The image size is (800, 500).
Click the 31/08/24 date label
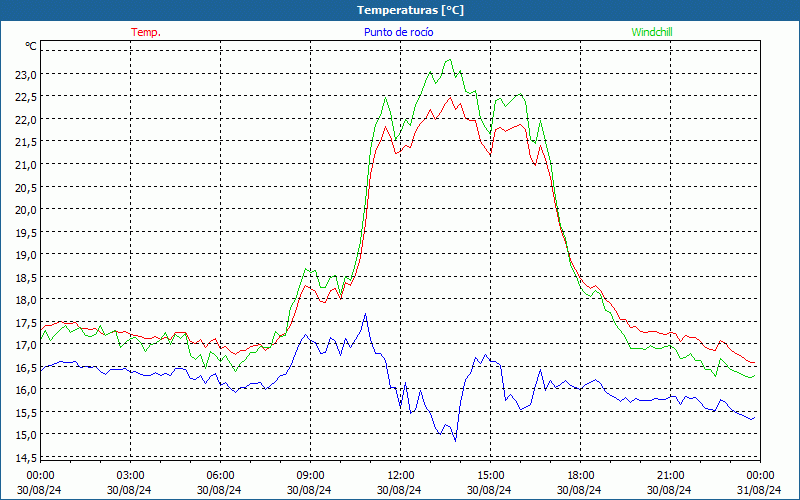coord(760,490)
